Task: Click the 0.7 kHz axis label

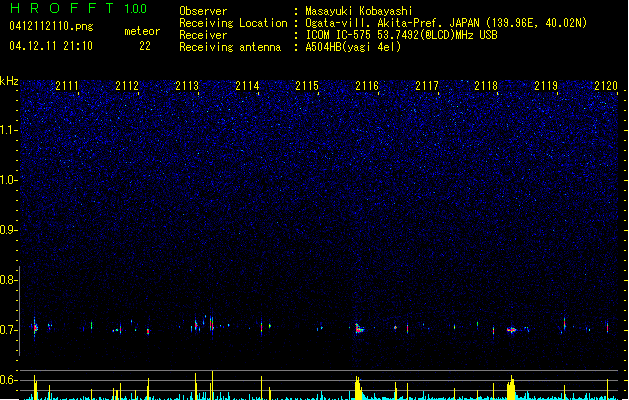Action: pos(8,330)
